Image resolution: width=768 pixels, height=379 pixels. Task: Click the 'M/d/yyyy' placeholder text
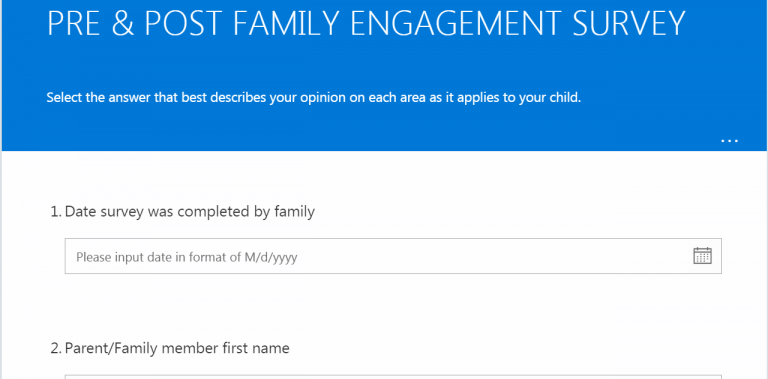click(x=270, y=257)
